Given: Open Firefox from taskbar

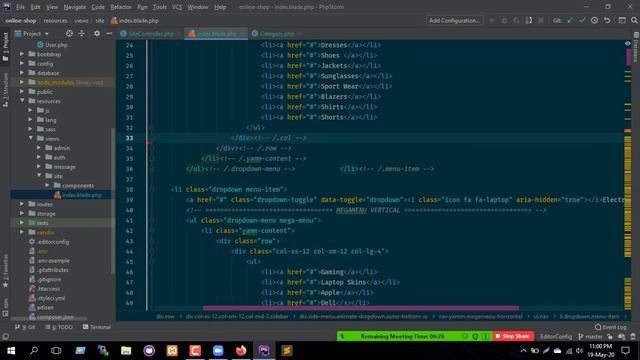Looking at the screenshot, I should point(241,351).
